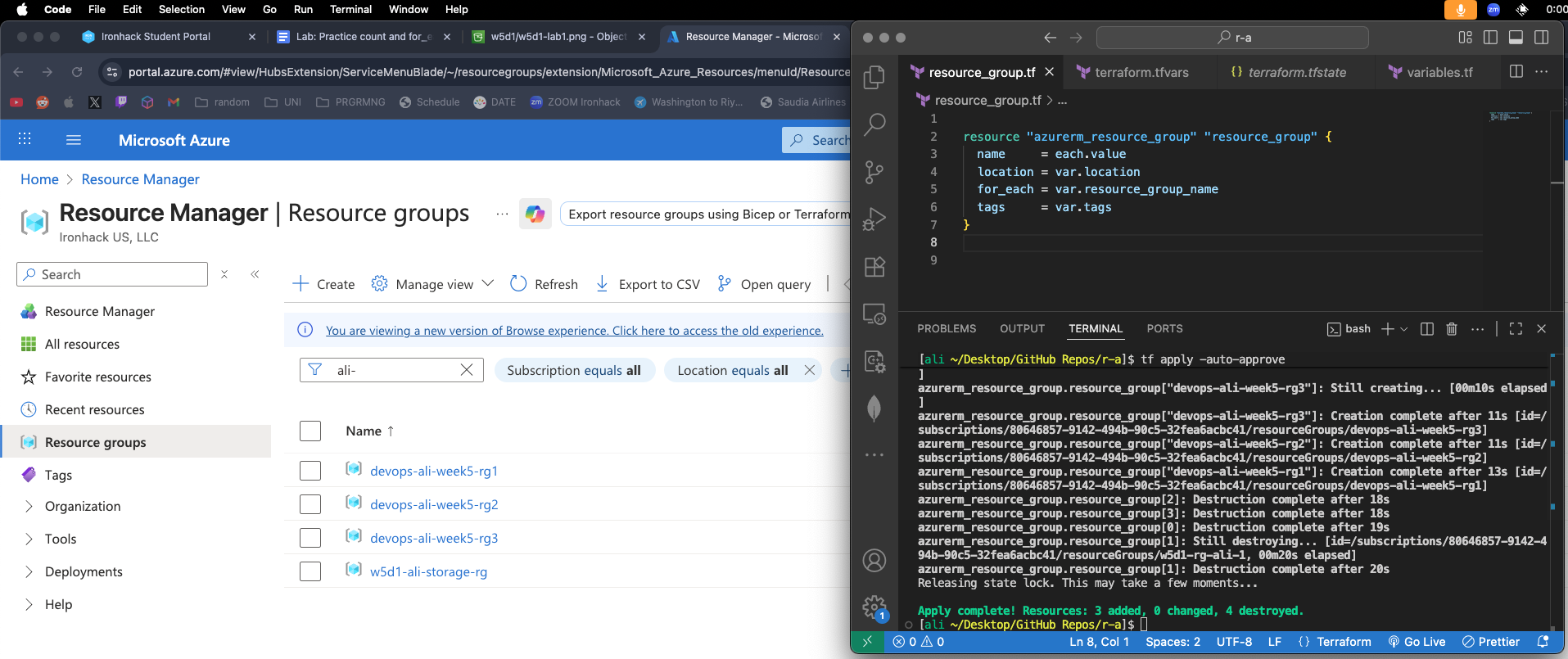Open VS Code Search view
1568x659 pixels.
pos(874,124)
